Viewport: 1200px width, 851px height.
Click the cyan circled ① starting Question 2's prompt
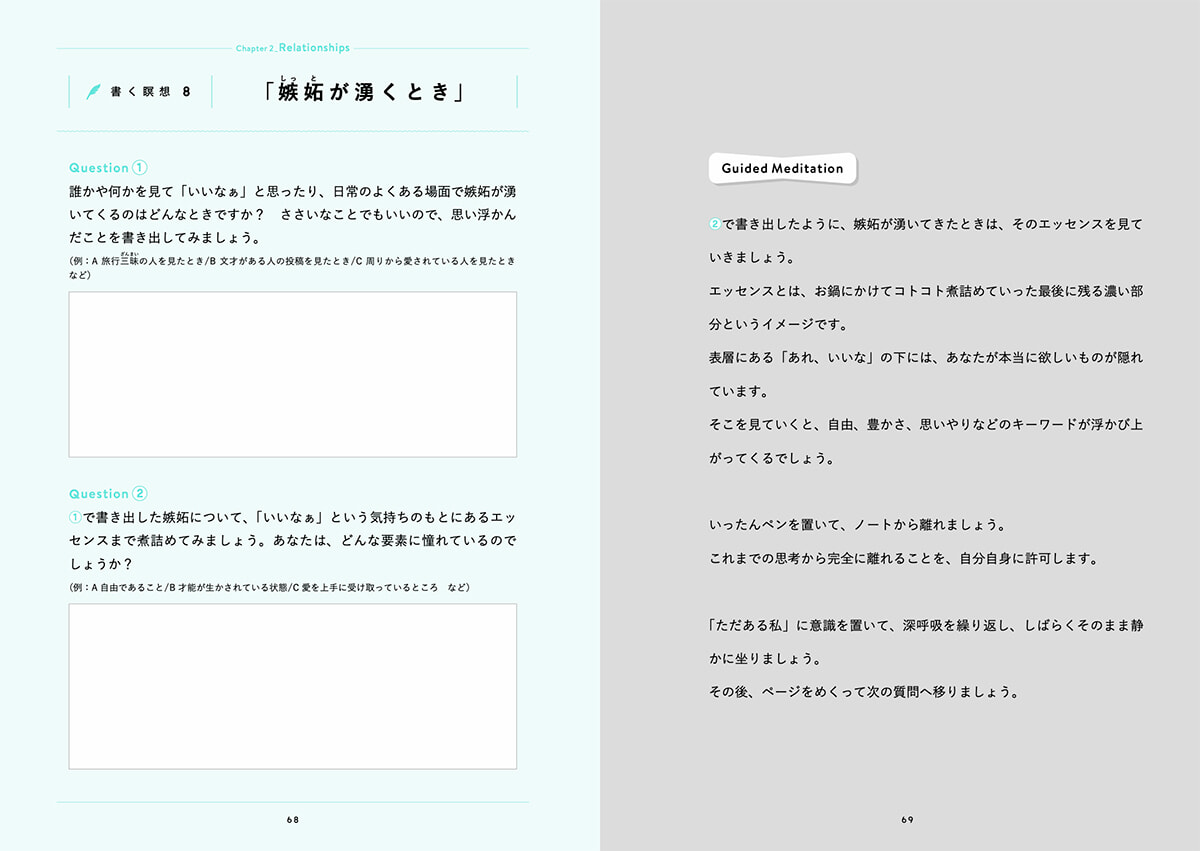tap(75, 517)
